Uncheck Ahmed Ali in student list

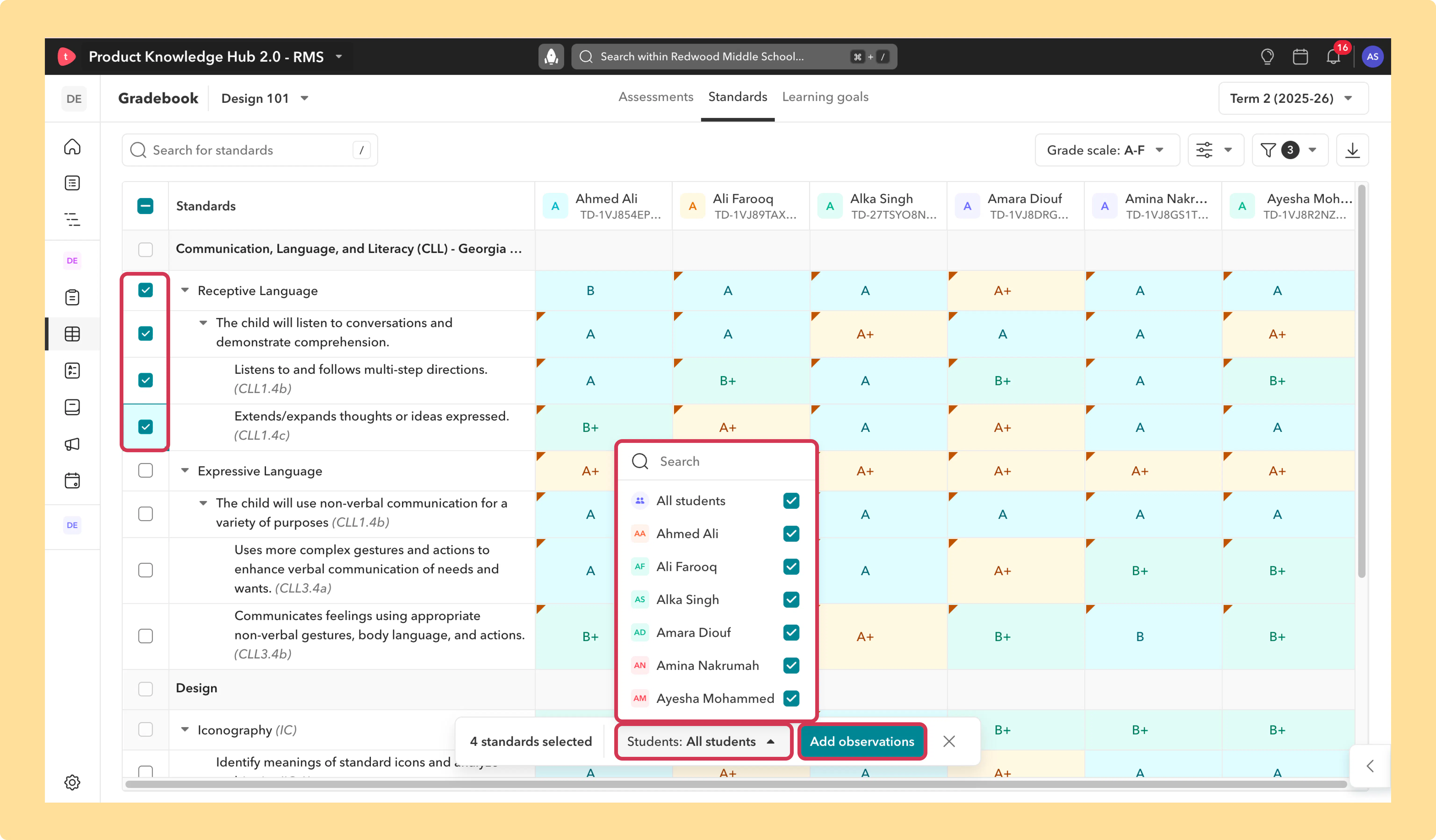pyautogui.click(x=791, y=534)
